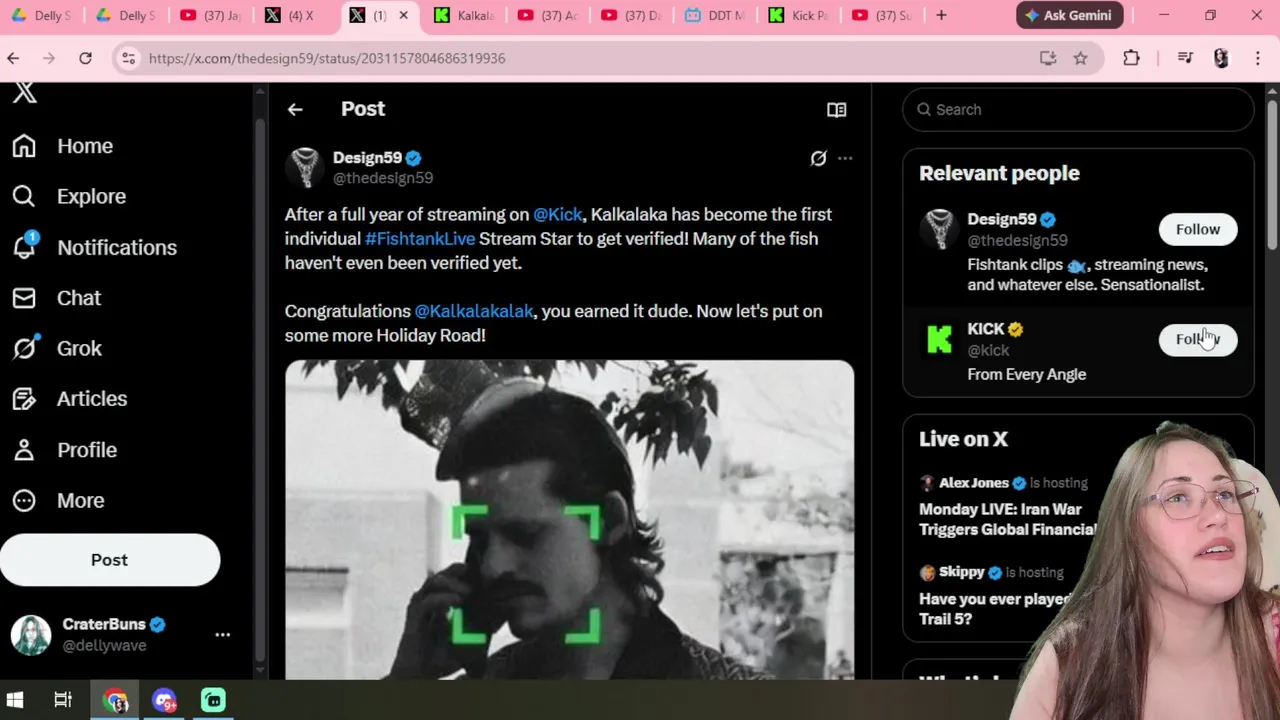The width and height of the screenshot is (1280, 720).
Task: Open the #FishtankLive hashtag
Action: click(x=420, y=238)
